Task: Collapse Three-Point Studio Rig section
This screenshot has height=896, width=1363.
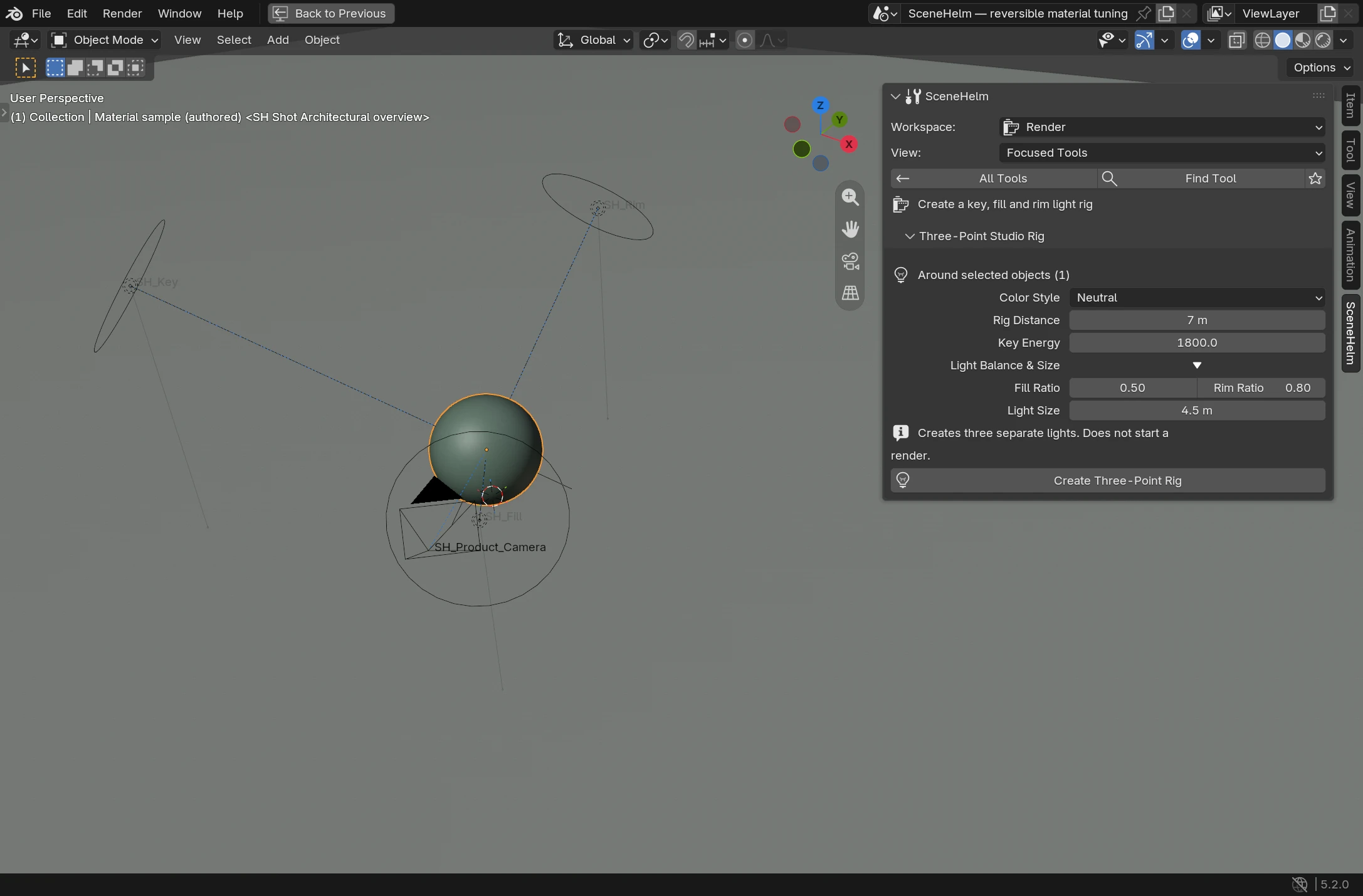Action: (910, 236)
